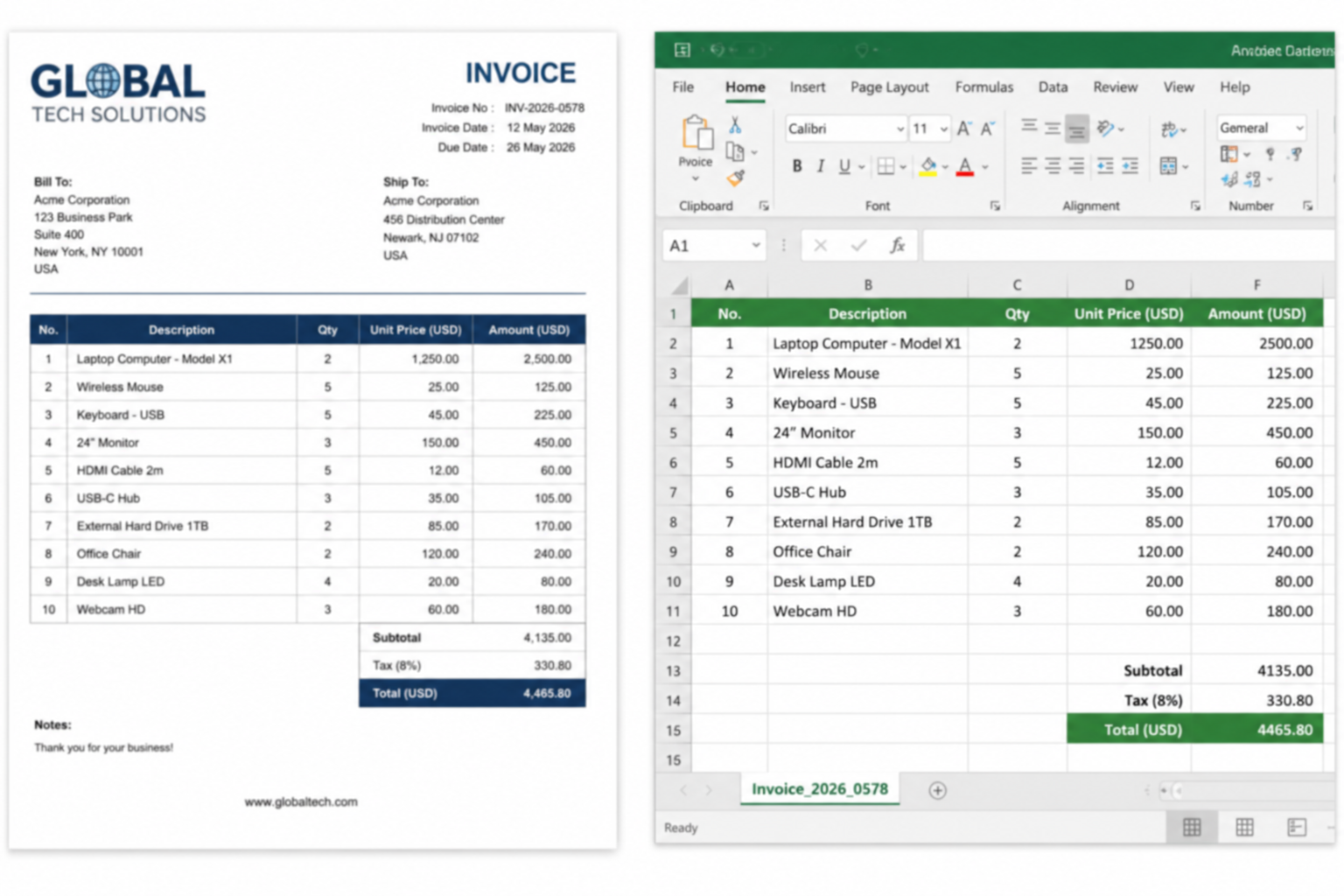Click the Increase Decimal icon
This screenshot has width=1344, height=896.
pyautogui.click(x=1229, y=179)
